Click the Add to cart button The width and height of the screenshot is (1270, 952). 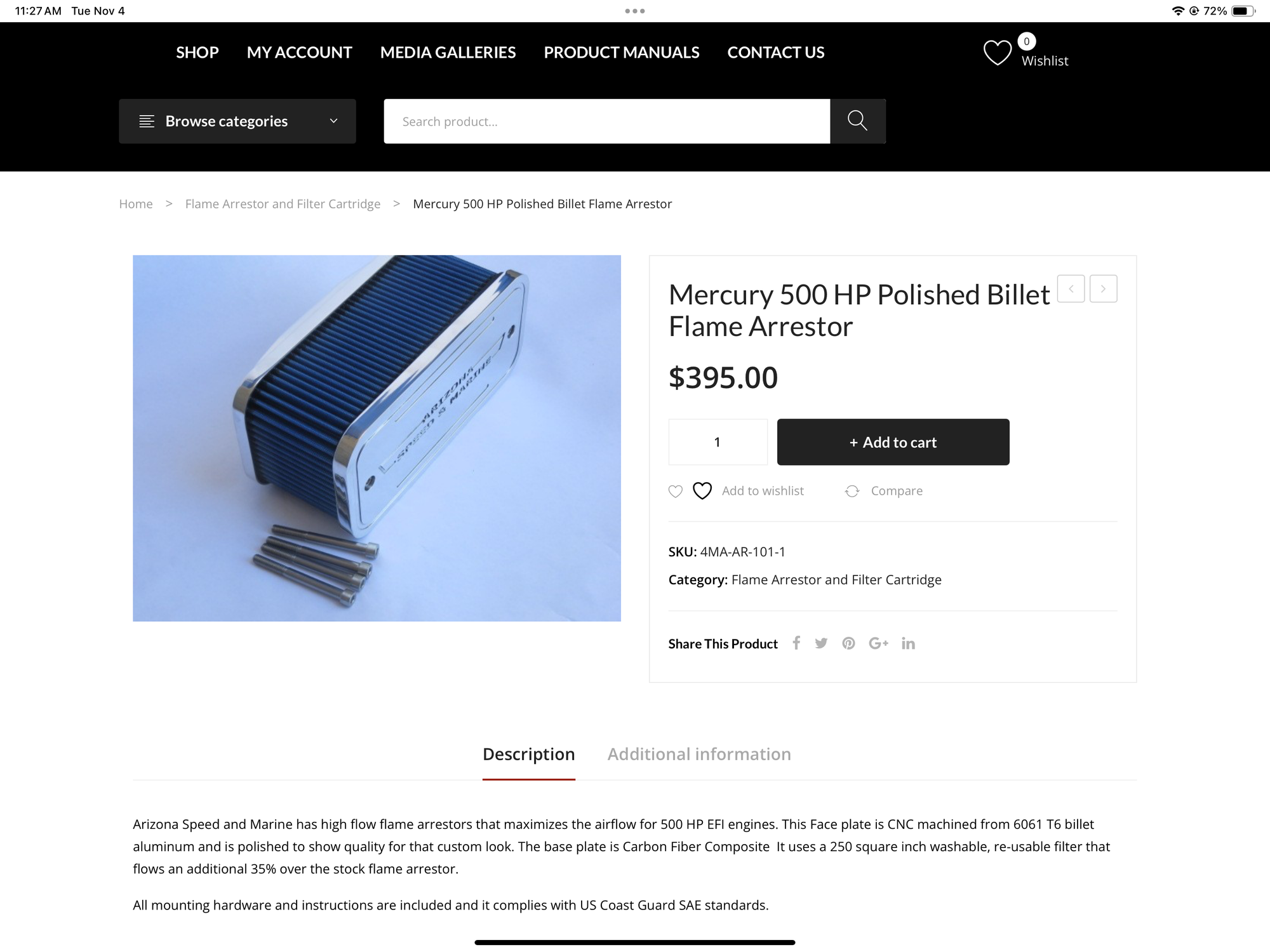893,442
